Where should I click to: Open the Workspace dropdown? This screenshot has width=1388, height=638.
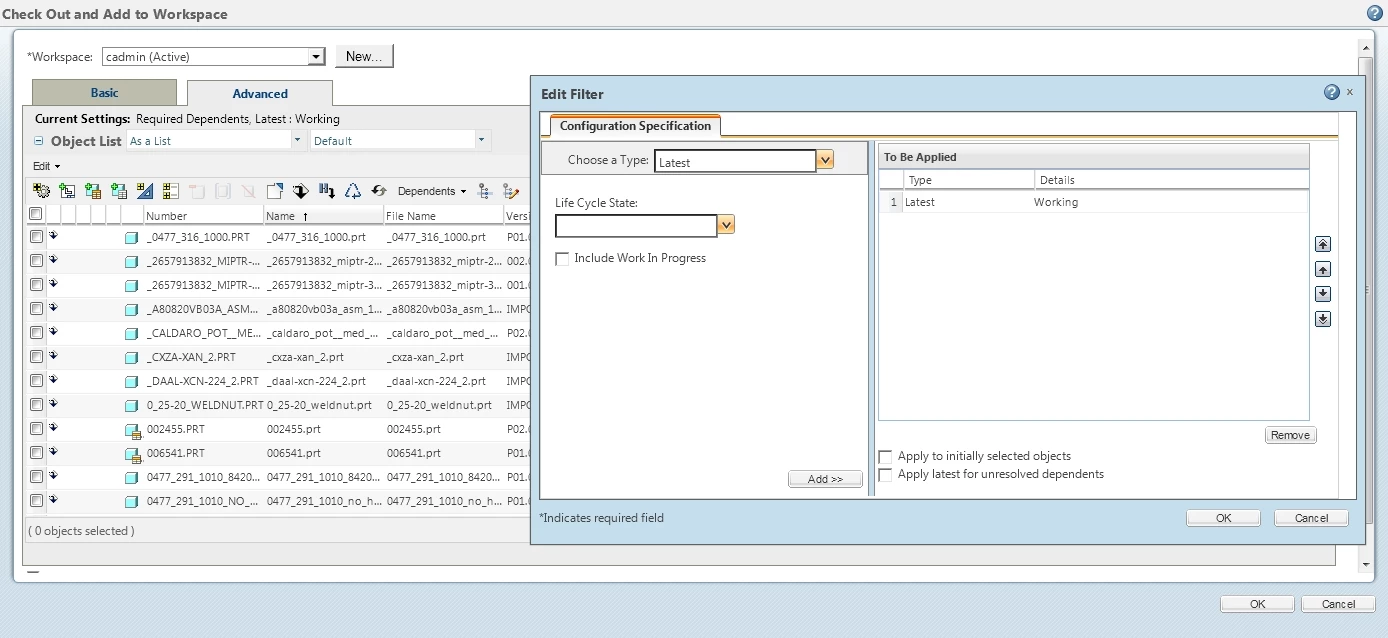click(x=316, y=57)
